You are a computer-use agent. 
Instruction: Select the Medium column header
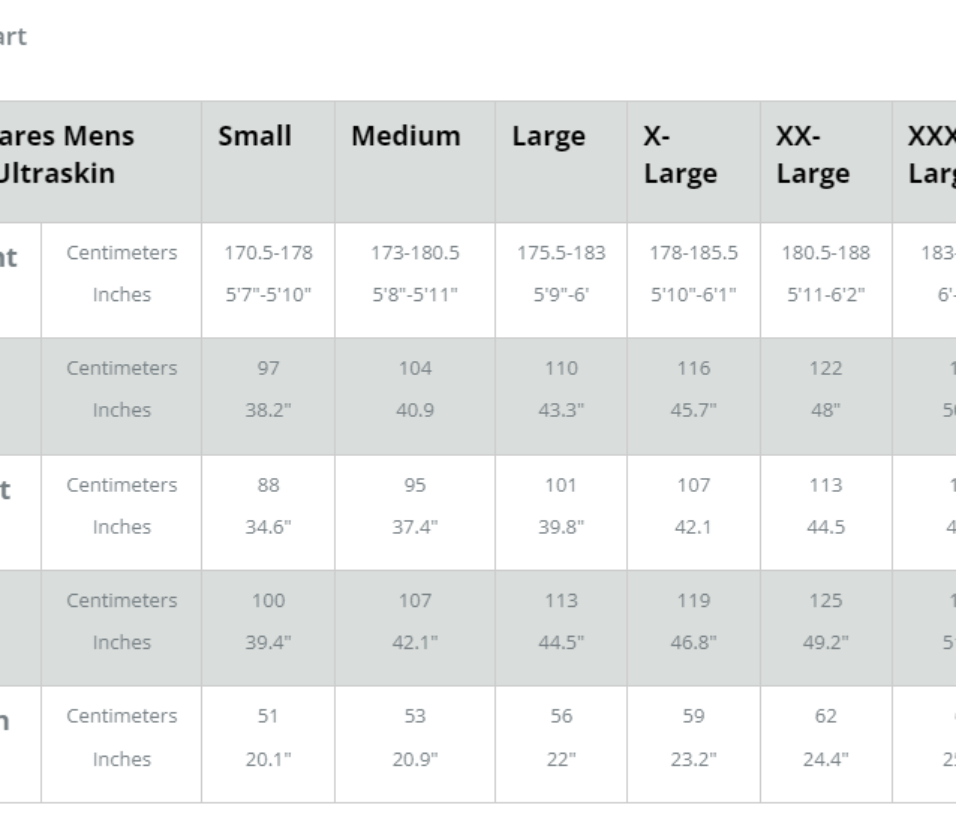[x=406, y=136]
